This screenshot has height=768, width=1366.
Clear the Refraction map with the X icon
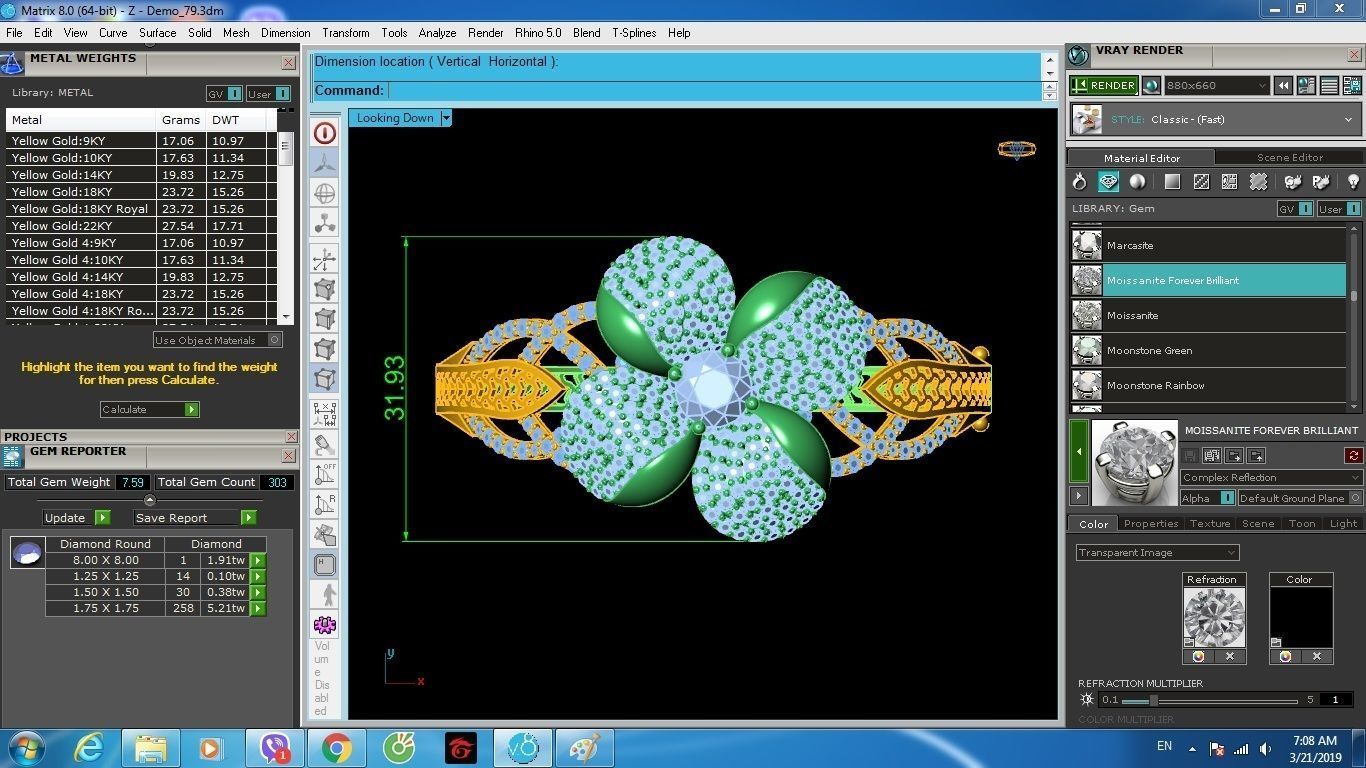(1230, 656)
